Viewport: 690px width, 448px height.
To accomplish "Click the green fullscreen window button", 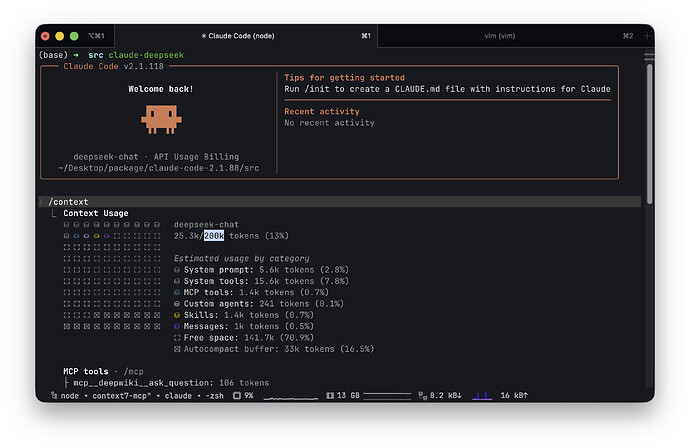I will (x=74, y=36).
